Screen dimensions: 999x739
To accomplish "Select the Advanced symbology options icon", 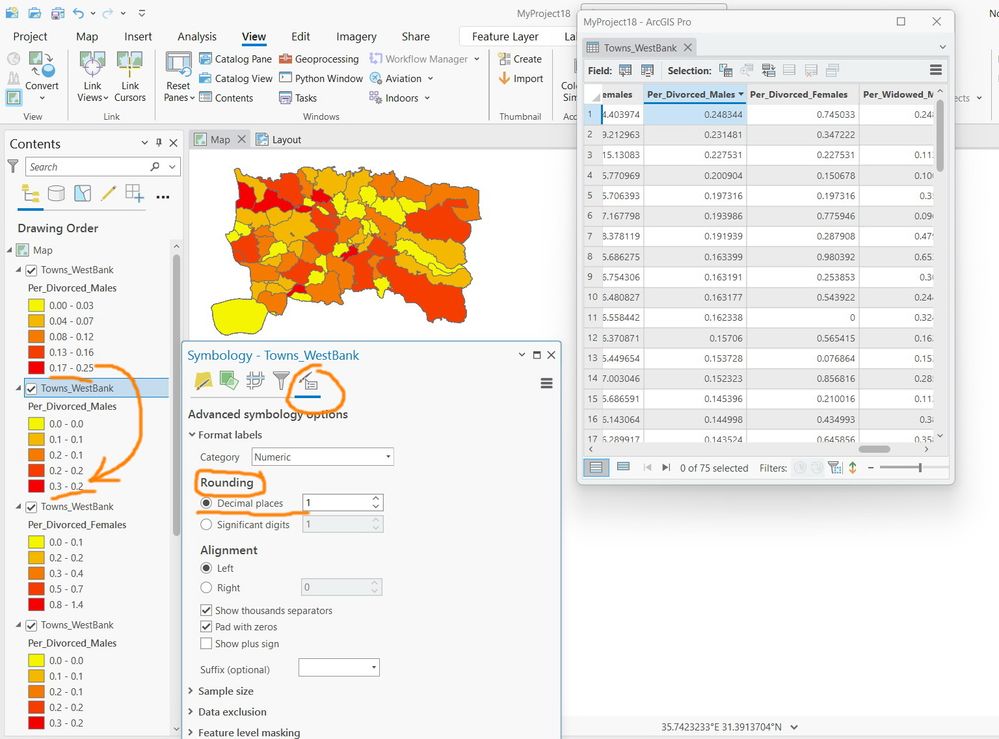I will 309,382.
